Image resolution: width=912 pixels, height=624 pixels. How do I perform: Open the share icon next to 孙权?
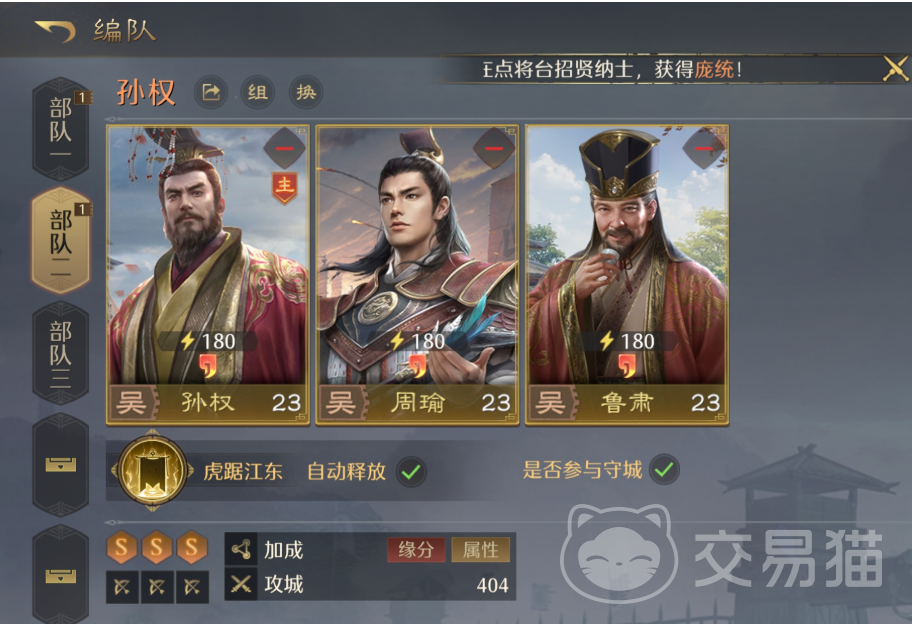tap(211, 92)
